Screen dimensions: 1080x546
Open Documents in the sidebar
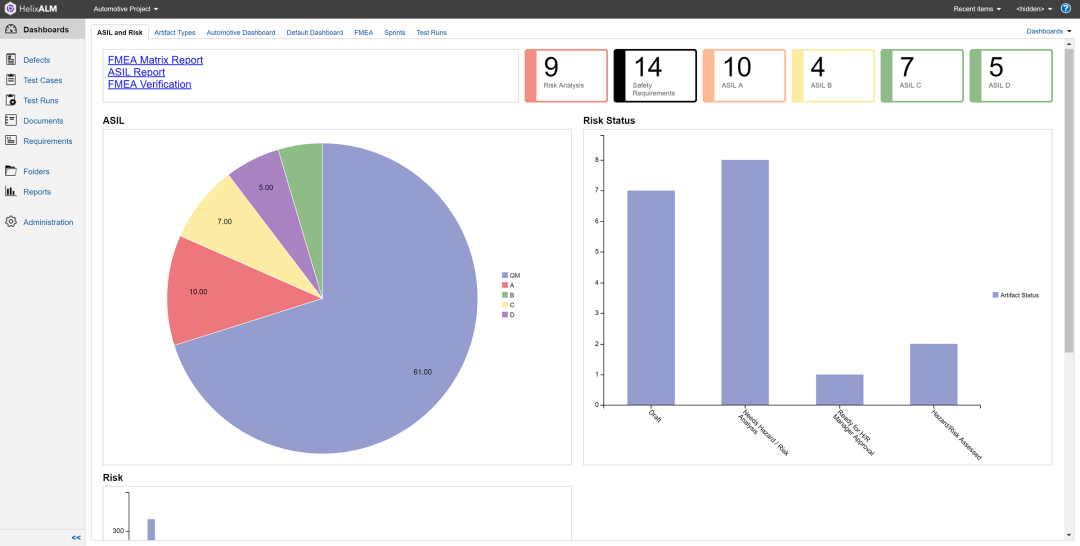(x=43, y=120)
